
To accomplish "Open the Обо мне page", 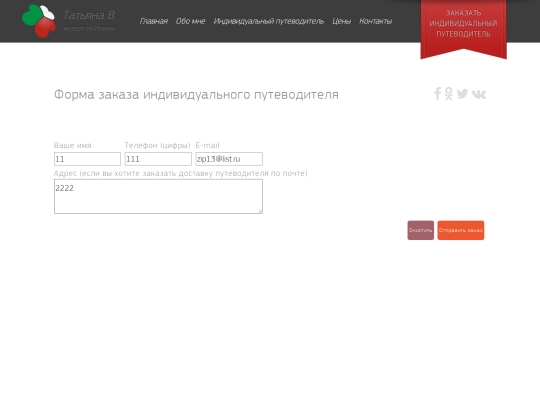I will [190, 21].
